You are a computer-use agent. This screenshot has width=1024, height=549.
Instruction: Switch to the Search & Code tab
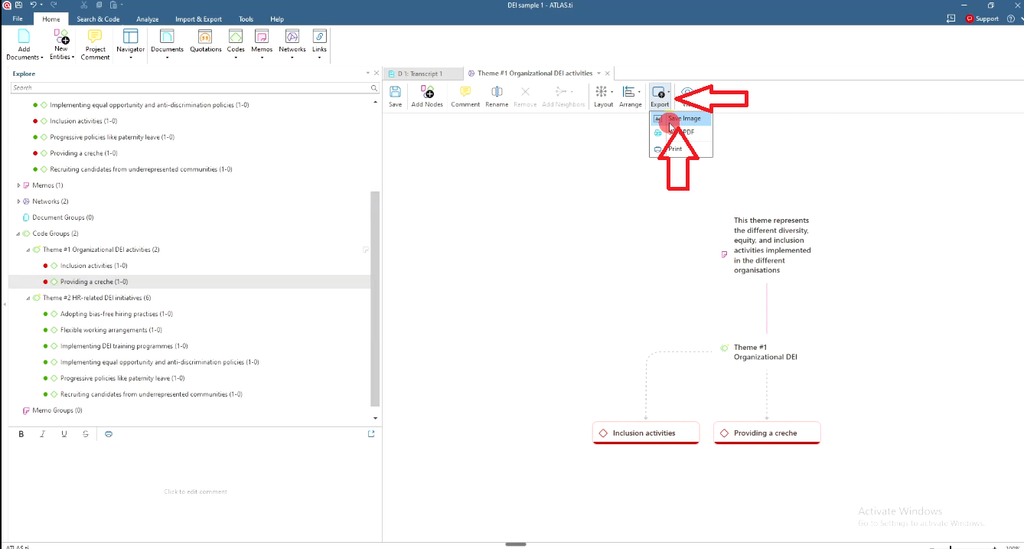98,19
